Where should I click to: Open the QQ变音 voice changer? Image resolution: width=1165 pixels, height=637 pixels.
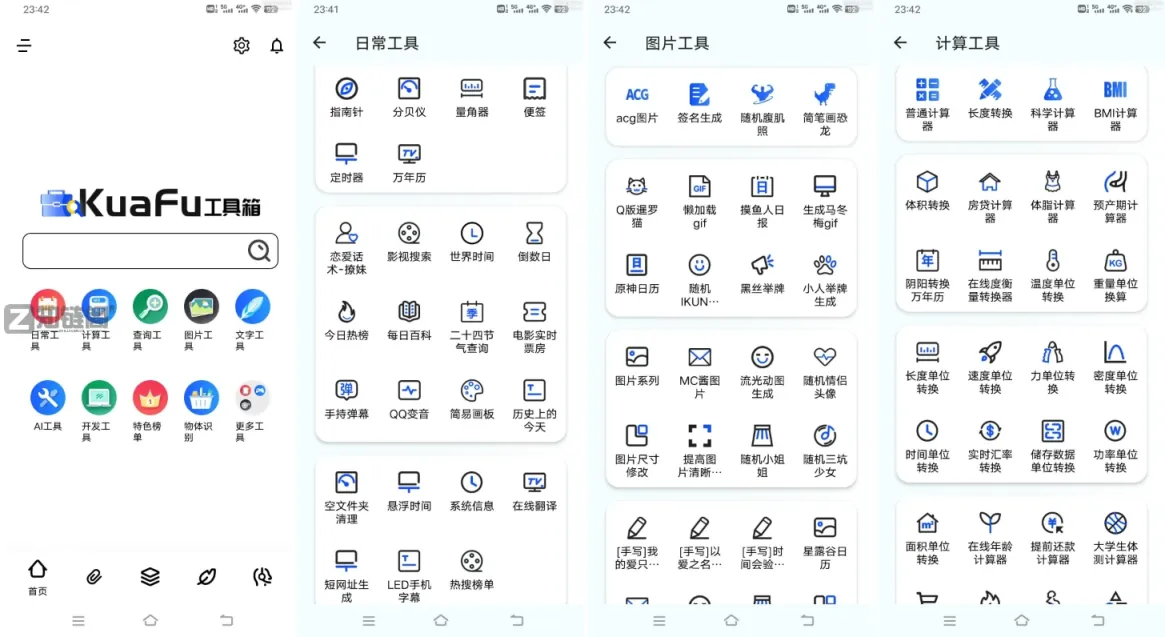click(x=409, y=400)
